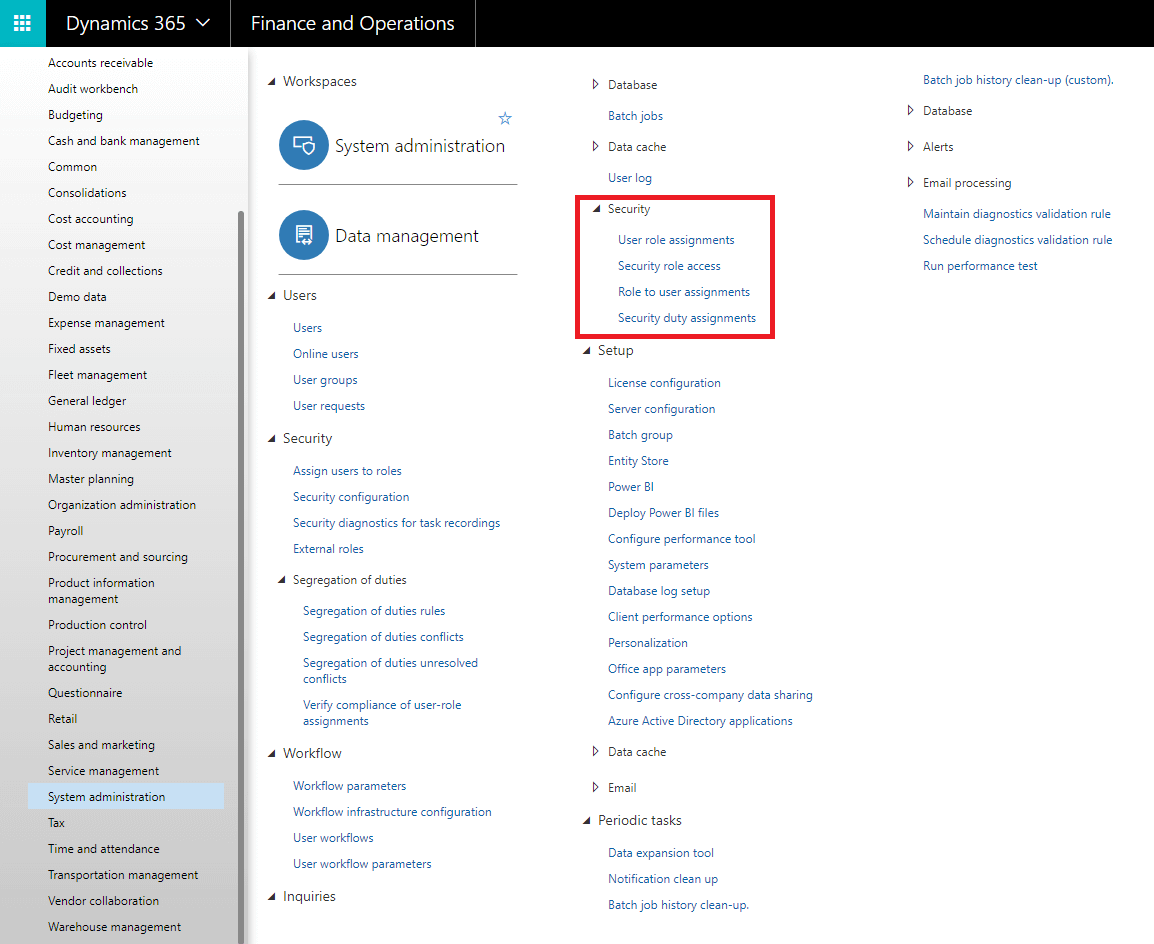Collapse the Setup section
Screen dimensions: 1154x944
coord(587,351)
